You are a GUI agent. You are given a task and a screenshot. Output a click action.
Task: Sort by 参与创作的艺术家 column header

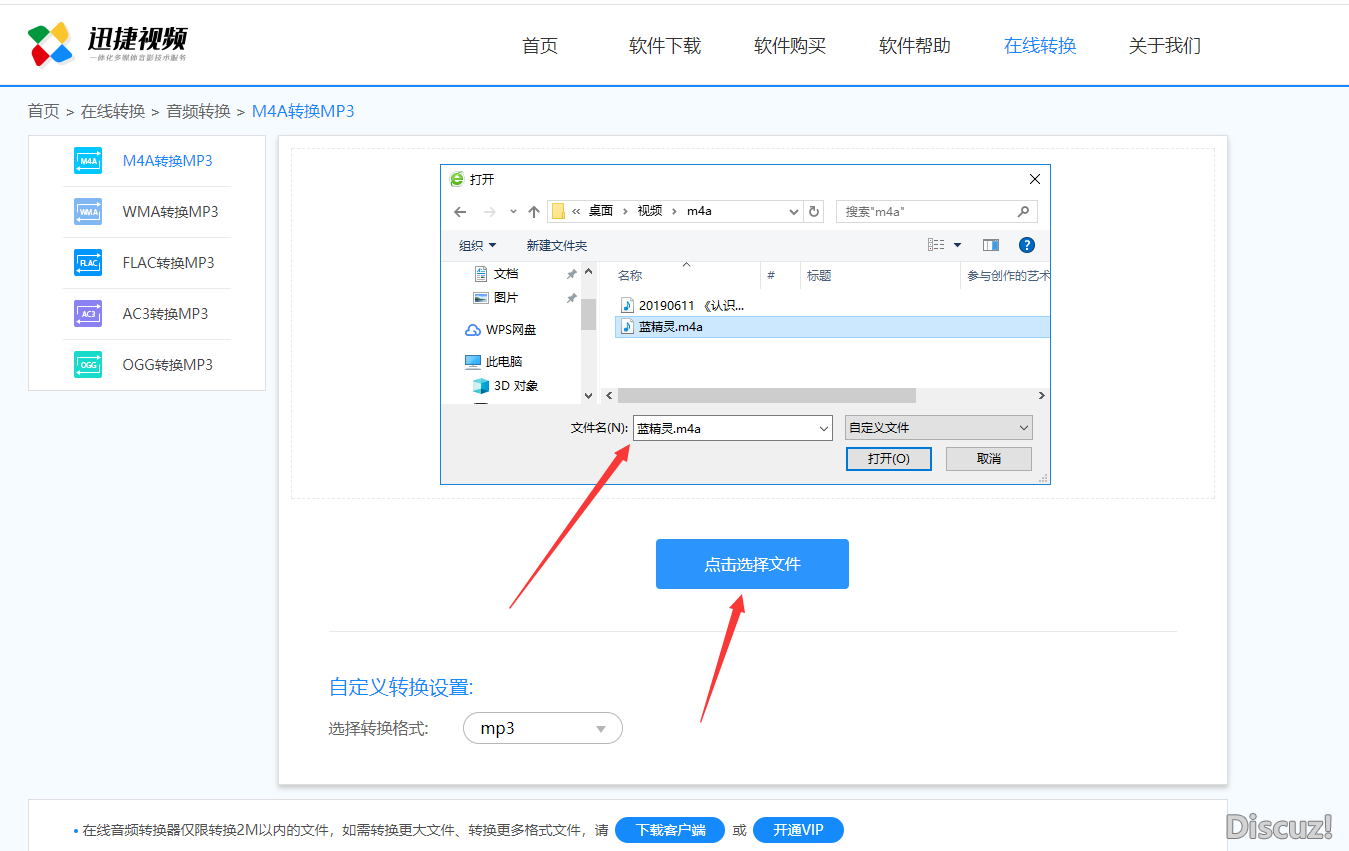click(1006, 275)
